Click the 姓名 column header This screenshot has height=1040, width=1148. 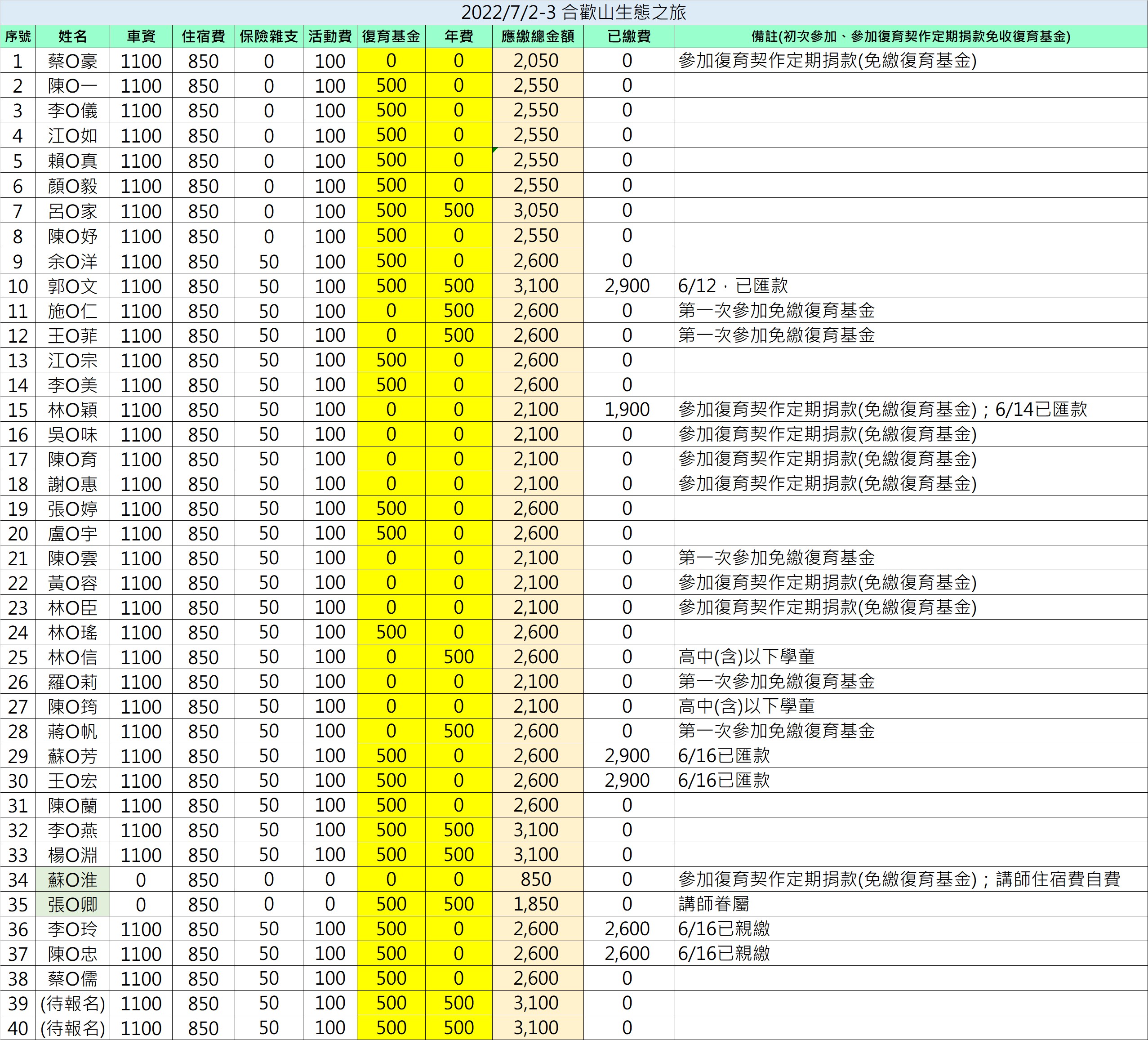pyautogui.click(x=73, y=36)
